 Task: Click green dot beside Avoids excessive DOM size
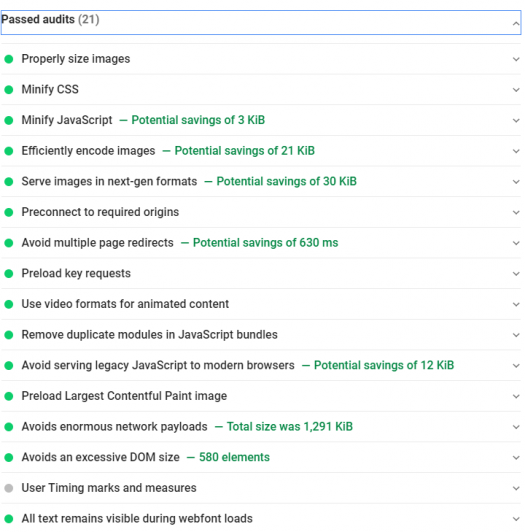click(9, 458)
